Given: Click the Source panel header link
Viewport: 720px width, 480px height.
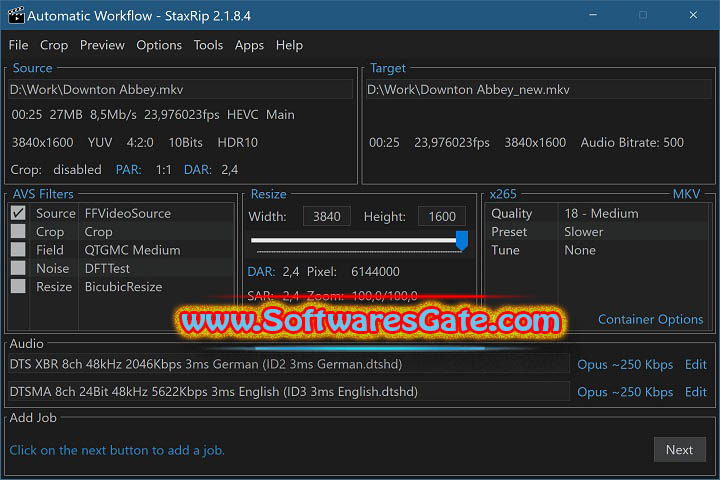Looking at the screenshot, I should (x=32, y=68).
